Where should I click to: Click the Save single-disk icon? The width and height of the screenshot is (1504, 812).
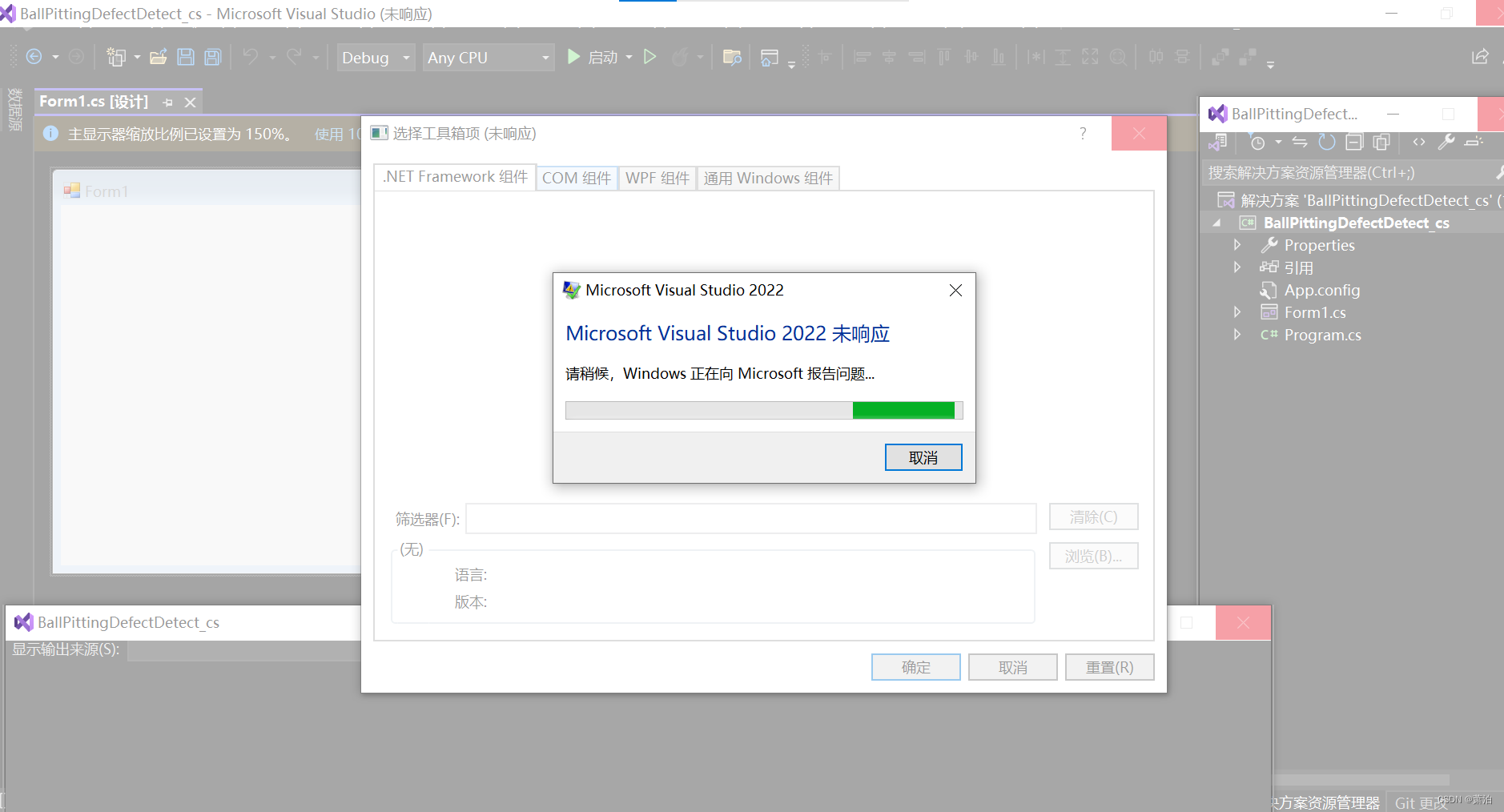coord(186,57)
